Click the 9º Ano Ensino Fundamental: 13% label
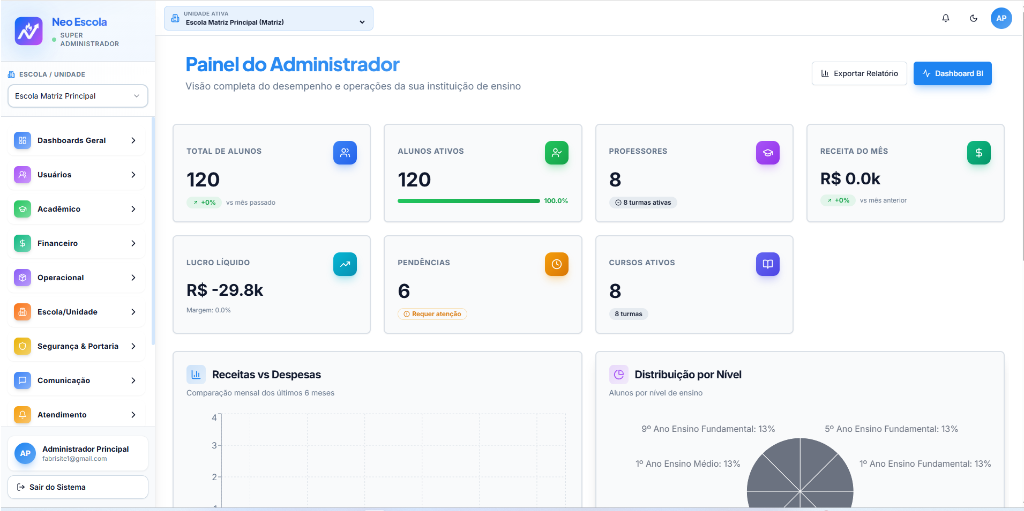Image resolution: width=1024 pixels, height=511 pixels. (x=709, y=429)
